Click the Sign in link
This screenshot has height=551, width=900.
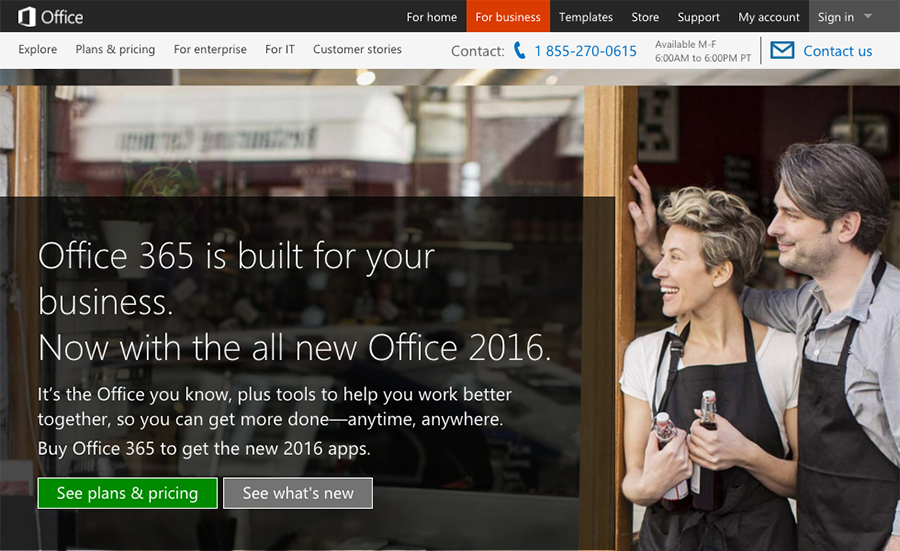tap(836, 17)
